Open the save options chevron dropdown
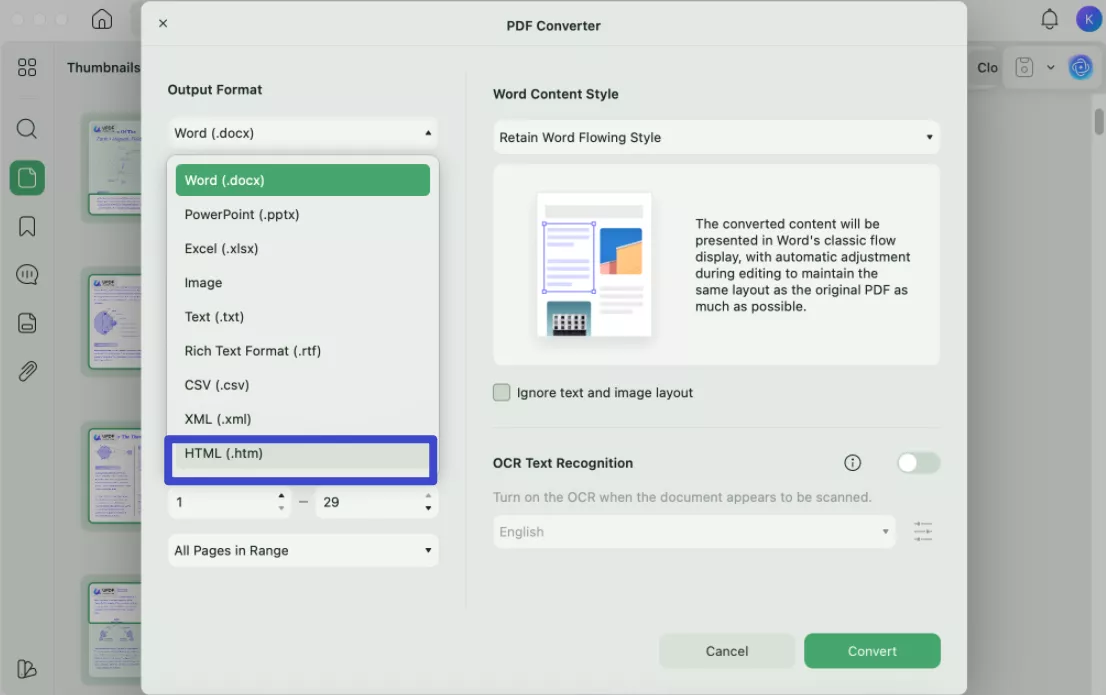The image size is (1106, 695). pos(1051,67)
